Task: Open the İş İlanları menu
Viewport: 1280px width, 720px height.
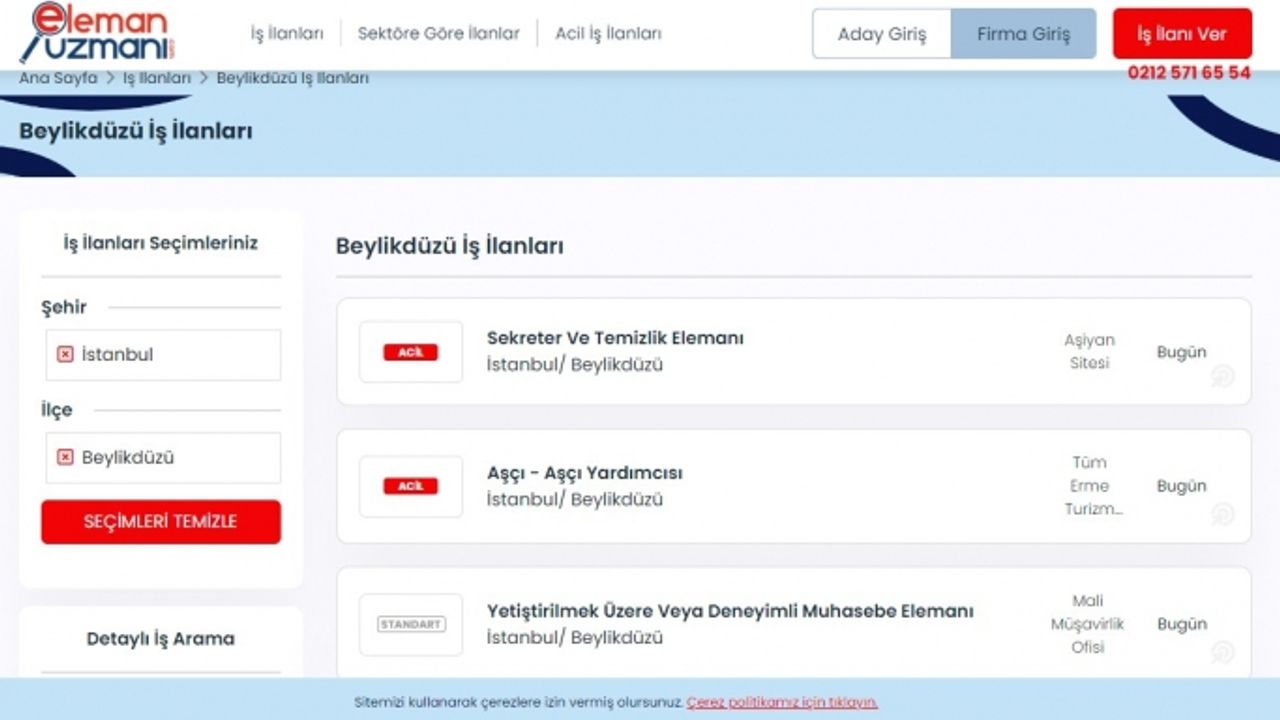Action: click(x=287, y=34)
